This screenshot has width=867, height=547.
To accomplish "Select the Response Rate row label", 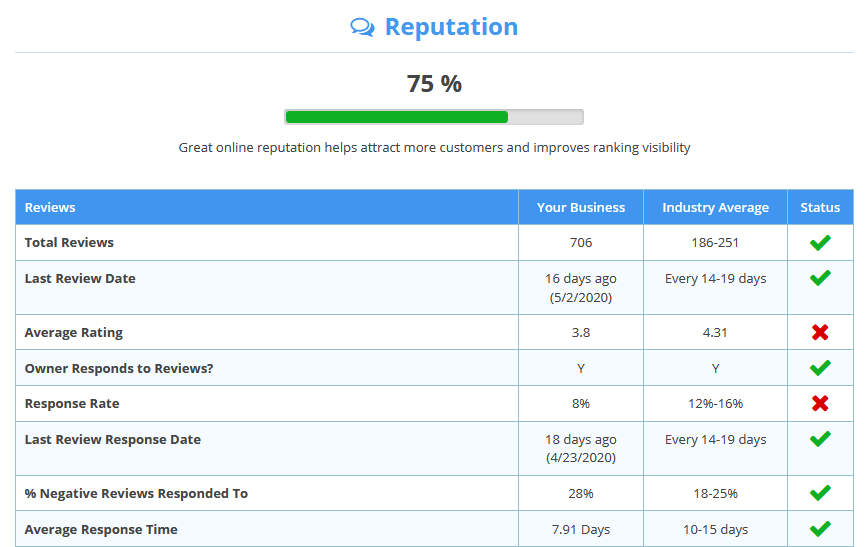I will [x=72, y=404].
